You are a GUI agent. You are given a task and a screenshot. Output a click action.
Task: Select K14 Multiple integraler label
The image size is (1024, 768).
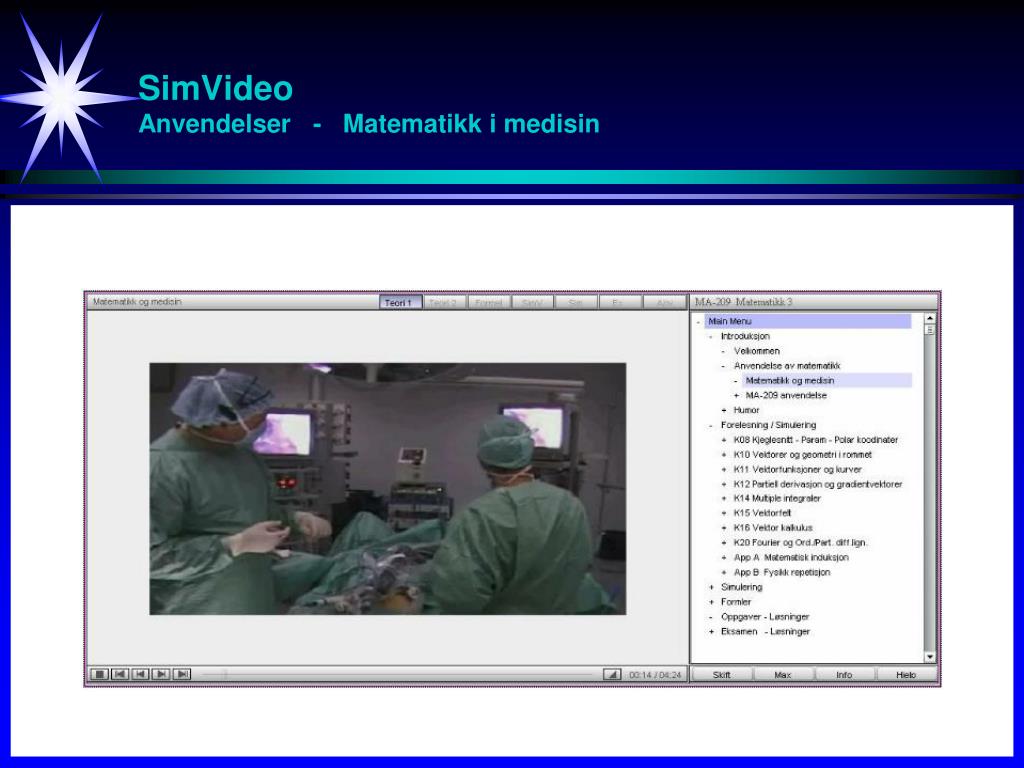[x=777, y=499]
